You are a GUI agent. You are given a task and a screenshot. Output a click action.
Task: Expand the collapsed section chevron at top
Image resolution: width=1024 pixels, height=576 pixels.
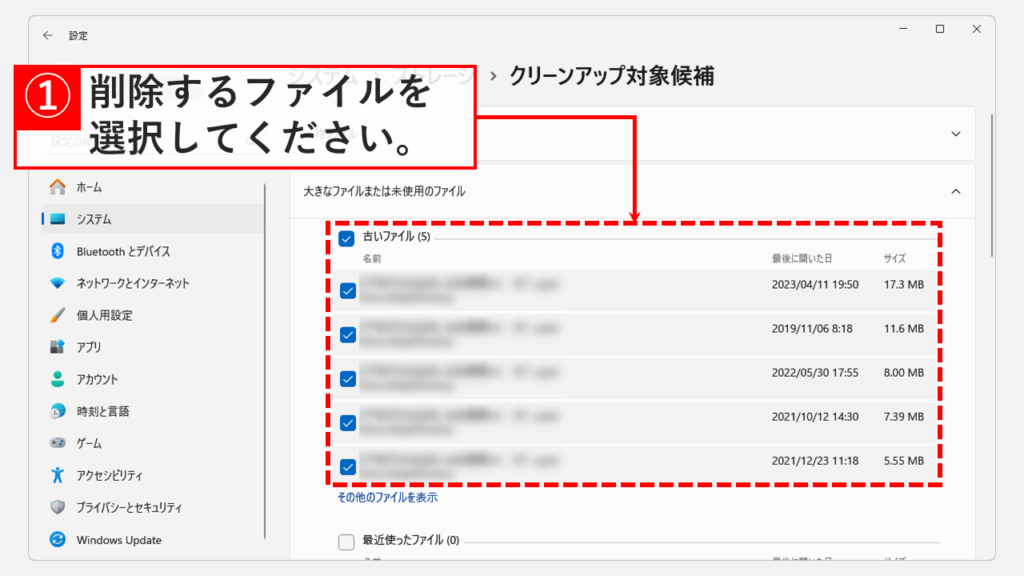click(955, 133)
